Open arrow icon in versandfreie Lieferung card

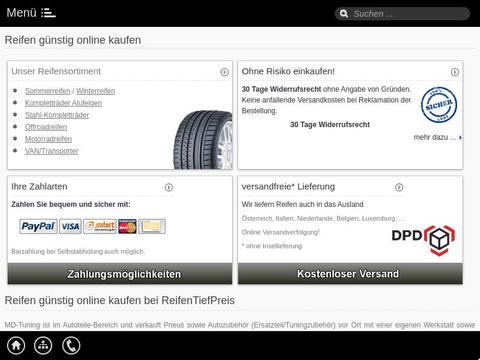coord(399,187)
